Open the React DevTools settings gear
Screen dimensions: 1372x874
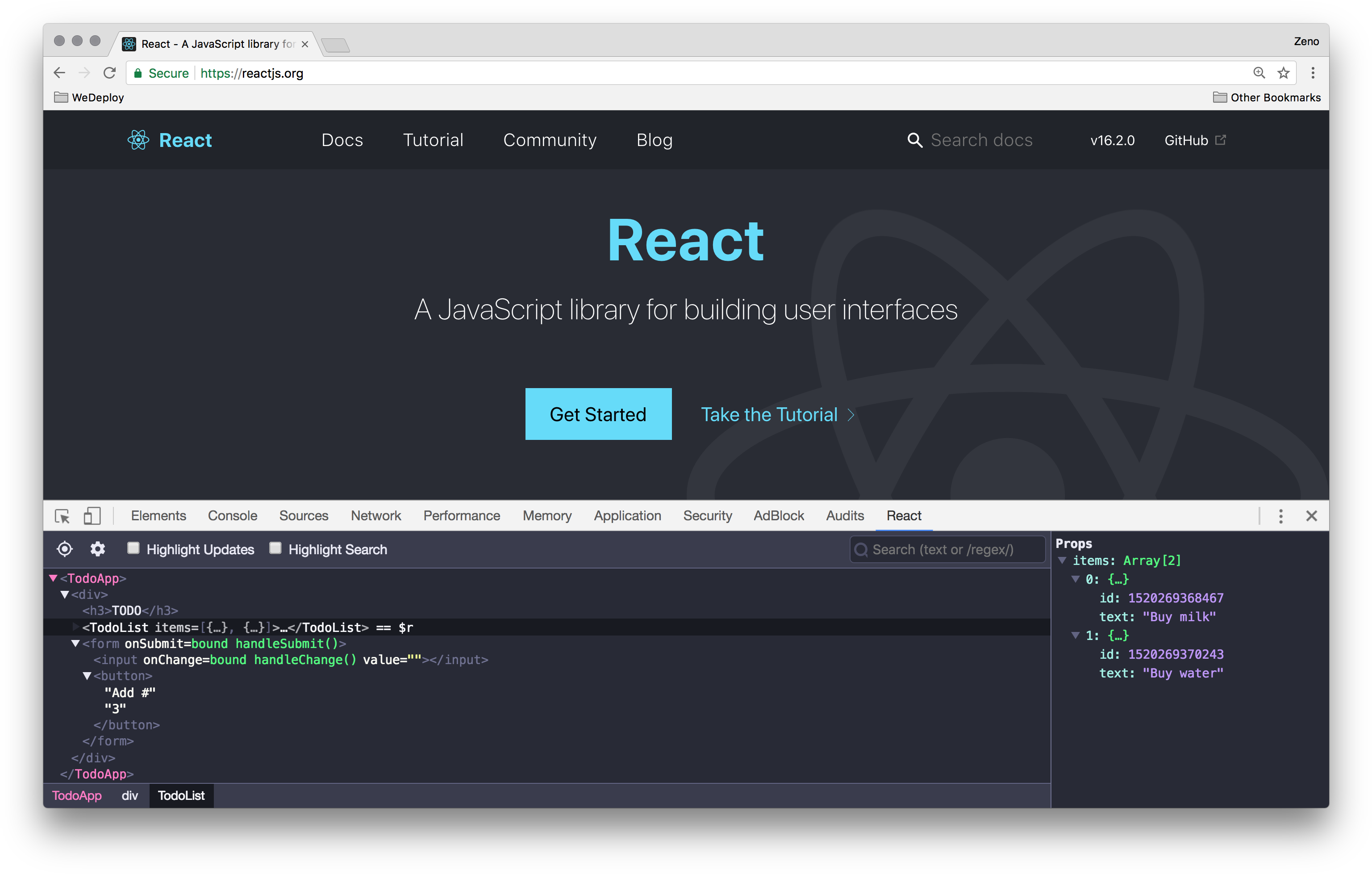pos(97,549)
